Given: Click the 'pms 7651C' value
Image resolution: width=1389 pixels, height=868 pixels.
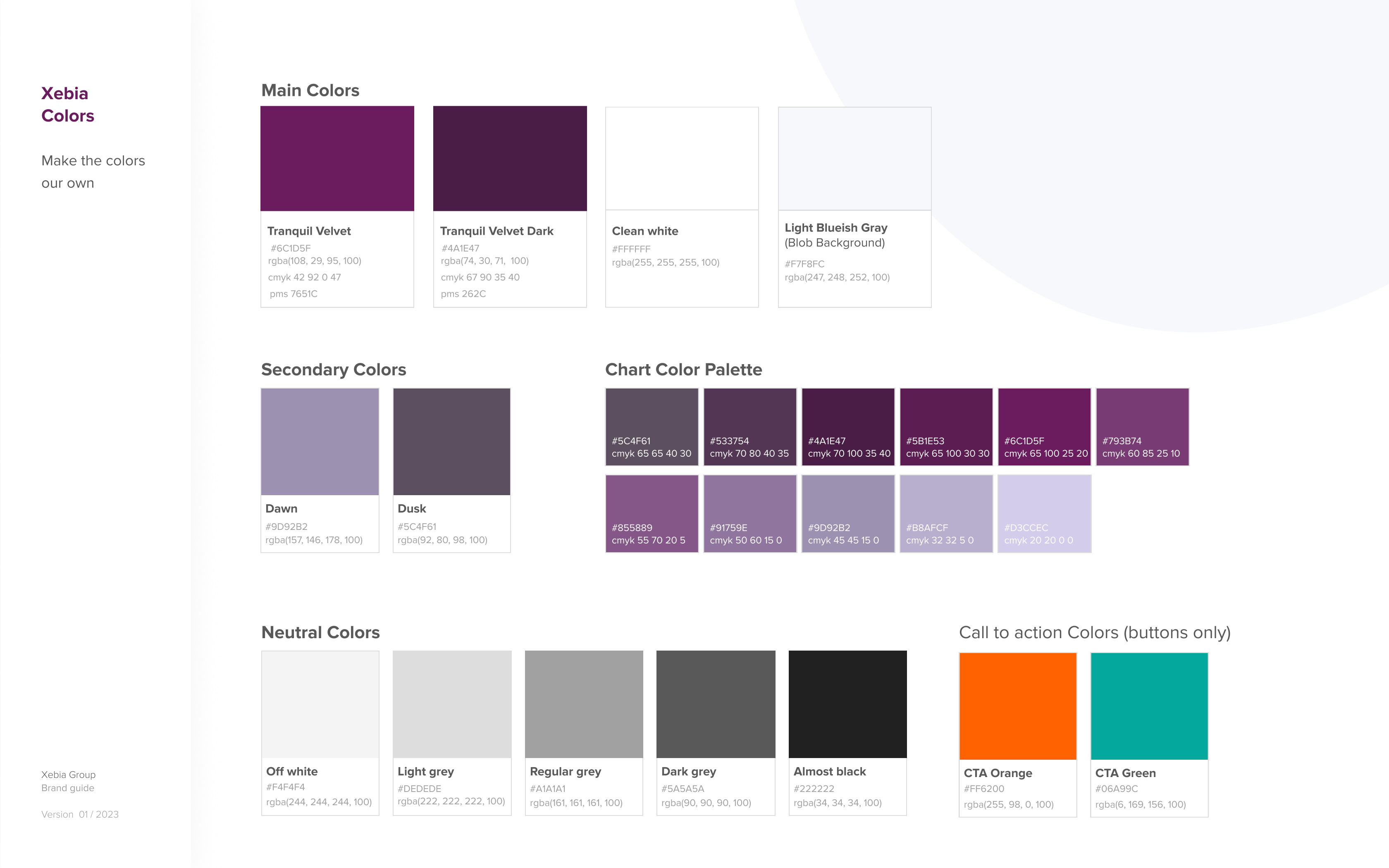Looking at the screenshot, I should pyautogui.click(x=293, y=294).
